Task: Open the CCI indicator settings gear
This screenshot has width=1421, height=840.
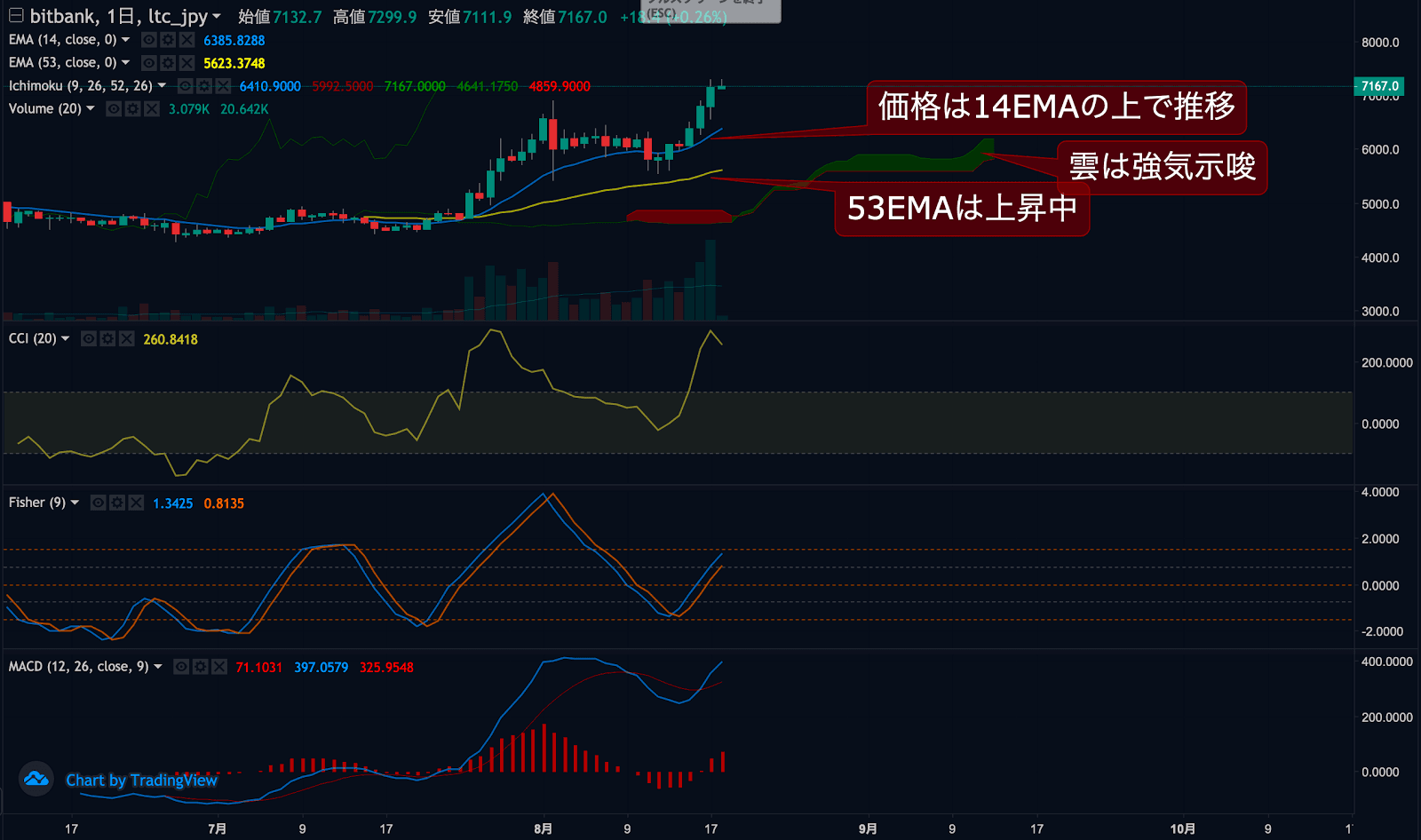Action: [107, 339]
